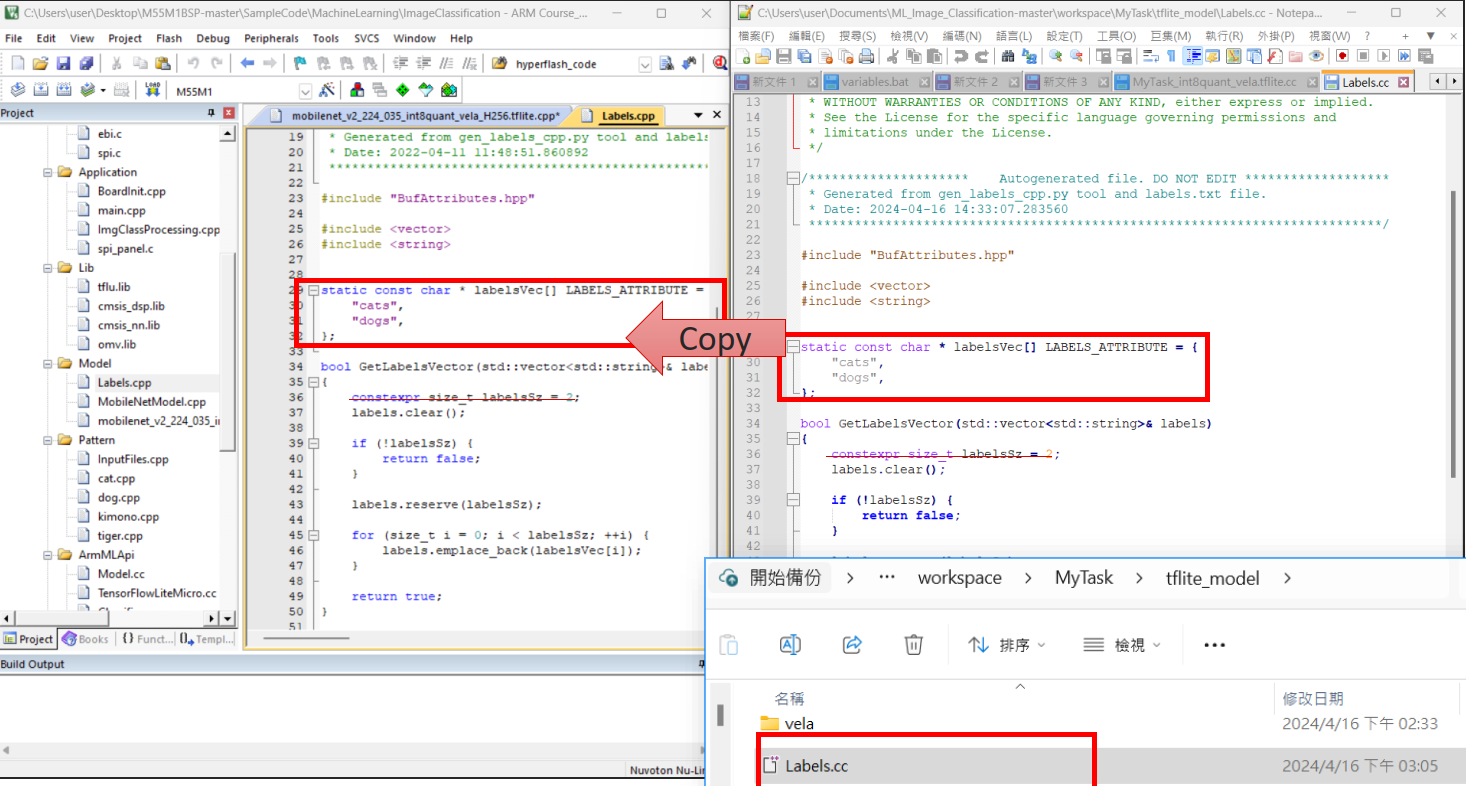1466x786 pixels.
Task: Open the Peripherals menu in Keil
Action: (271, 38)
